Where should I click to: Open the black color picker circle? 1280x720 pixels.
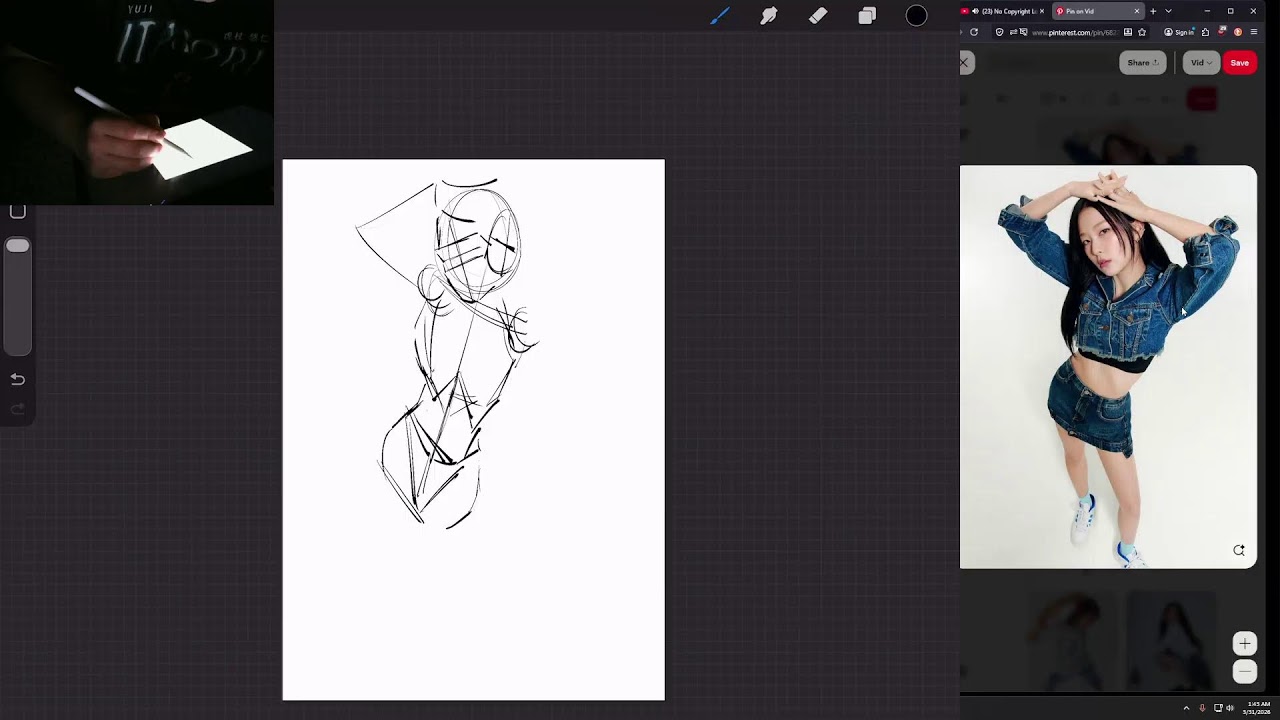coord(916,16)
